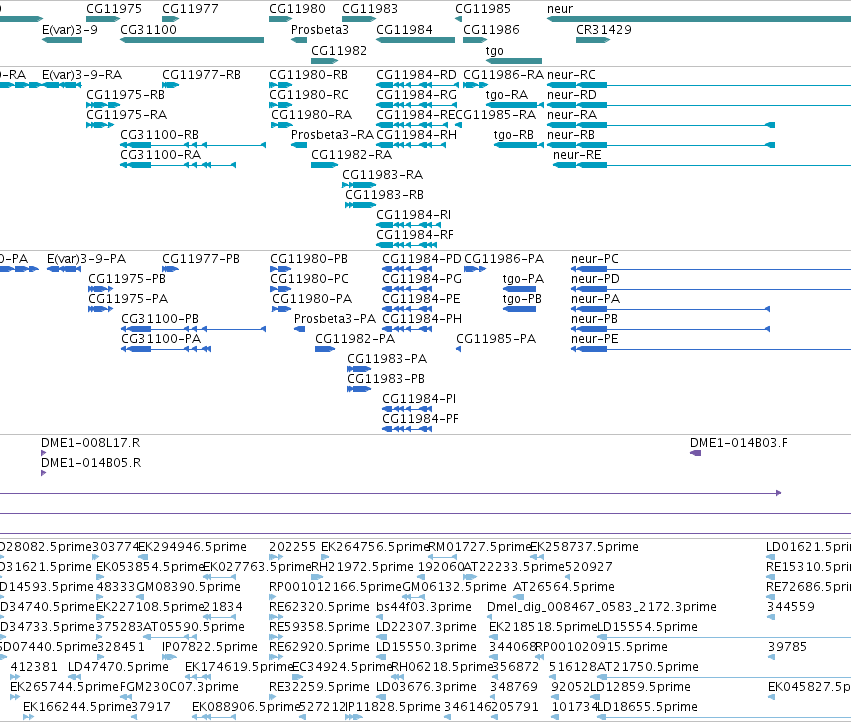Select transcript tgo-RB

point(513,135)
